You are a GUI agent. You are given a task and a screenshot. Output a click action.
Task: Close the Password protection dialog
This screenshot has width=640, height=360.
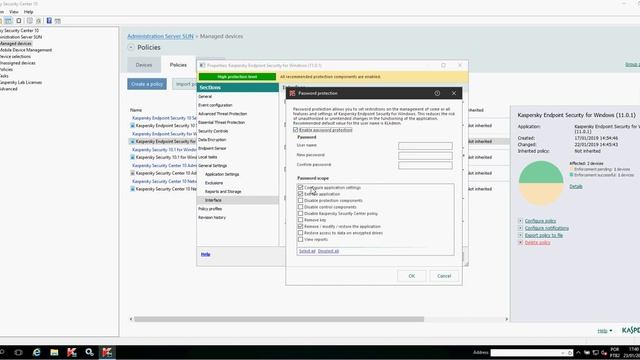click(x=453, y=93)
